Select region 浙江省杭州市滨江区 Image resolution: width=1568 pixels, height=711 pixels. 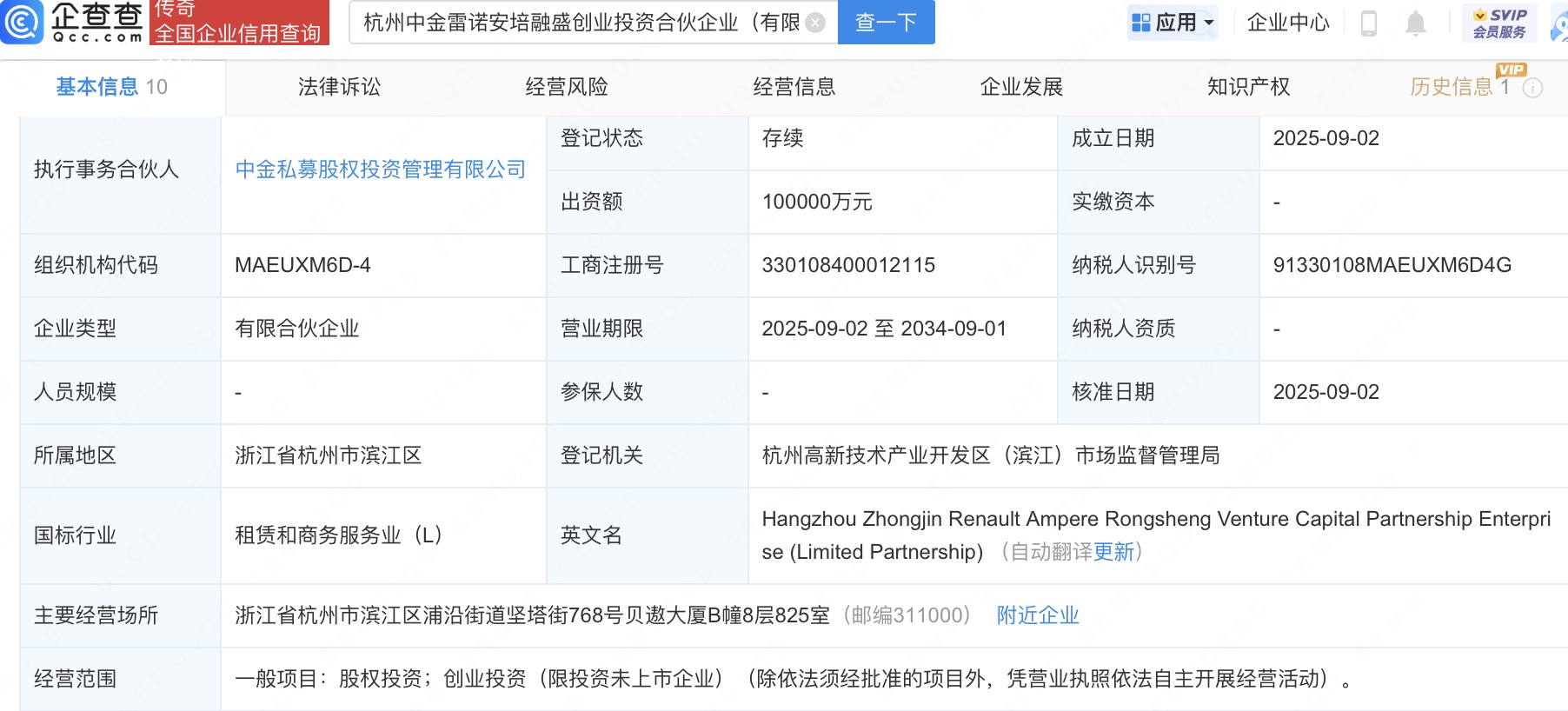point(329,455)
